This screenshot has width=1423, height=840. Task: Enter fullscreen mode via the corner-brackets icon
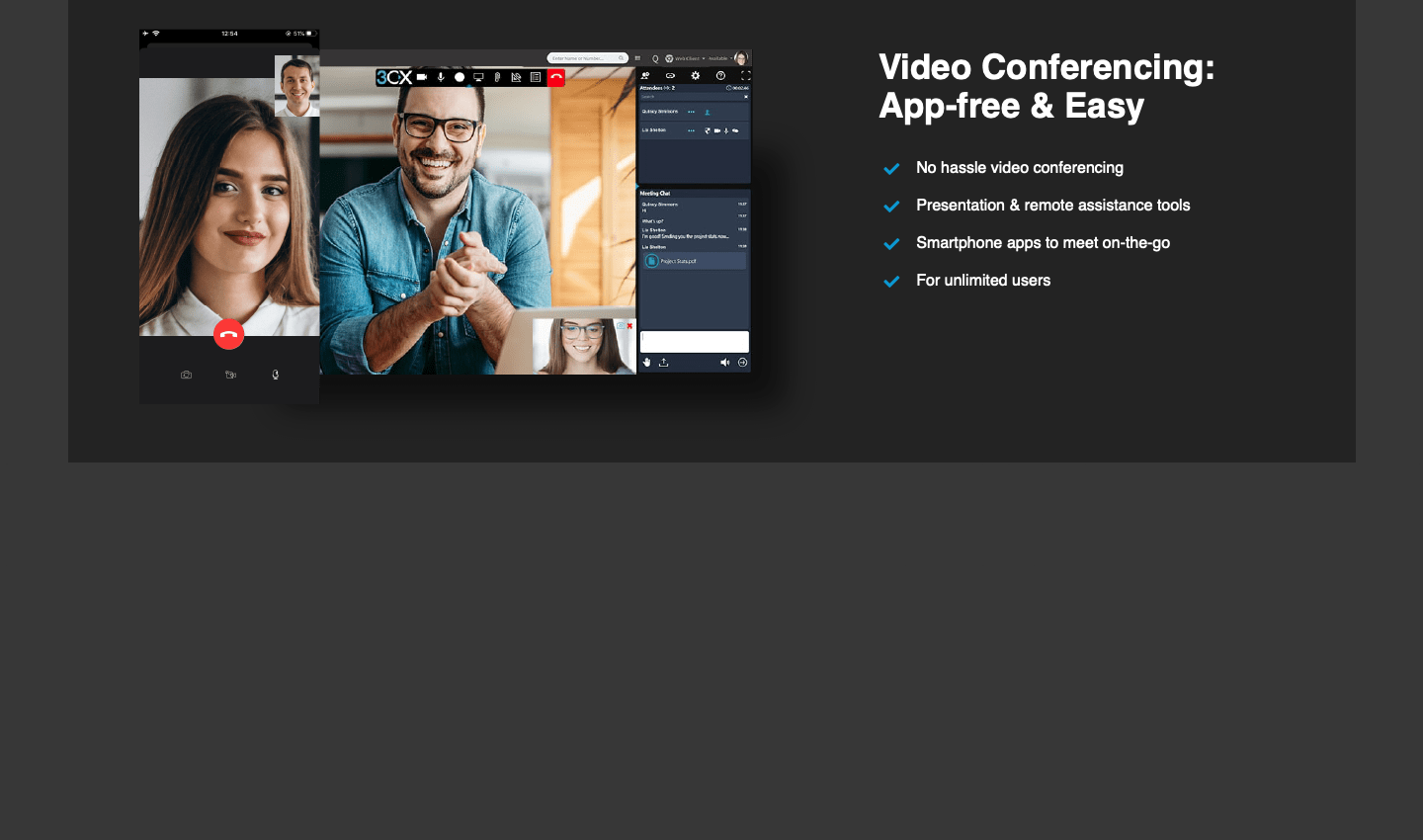click(745, 75)
